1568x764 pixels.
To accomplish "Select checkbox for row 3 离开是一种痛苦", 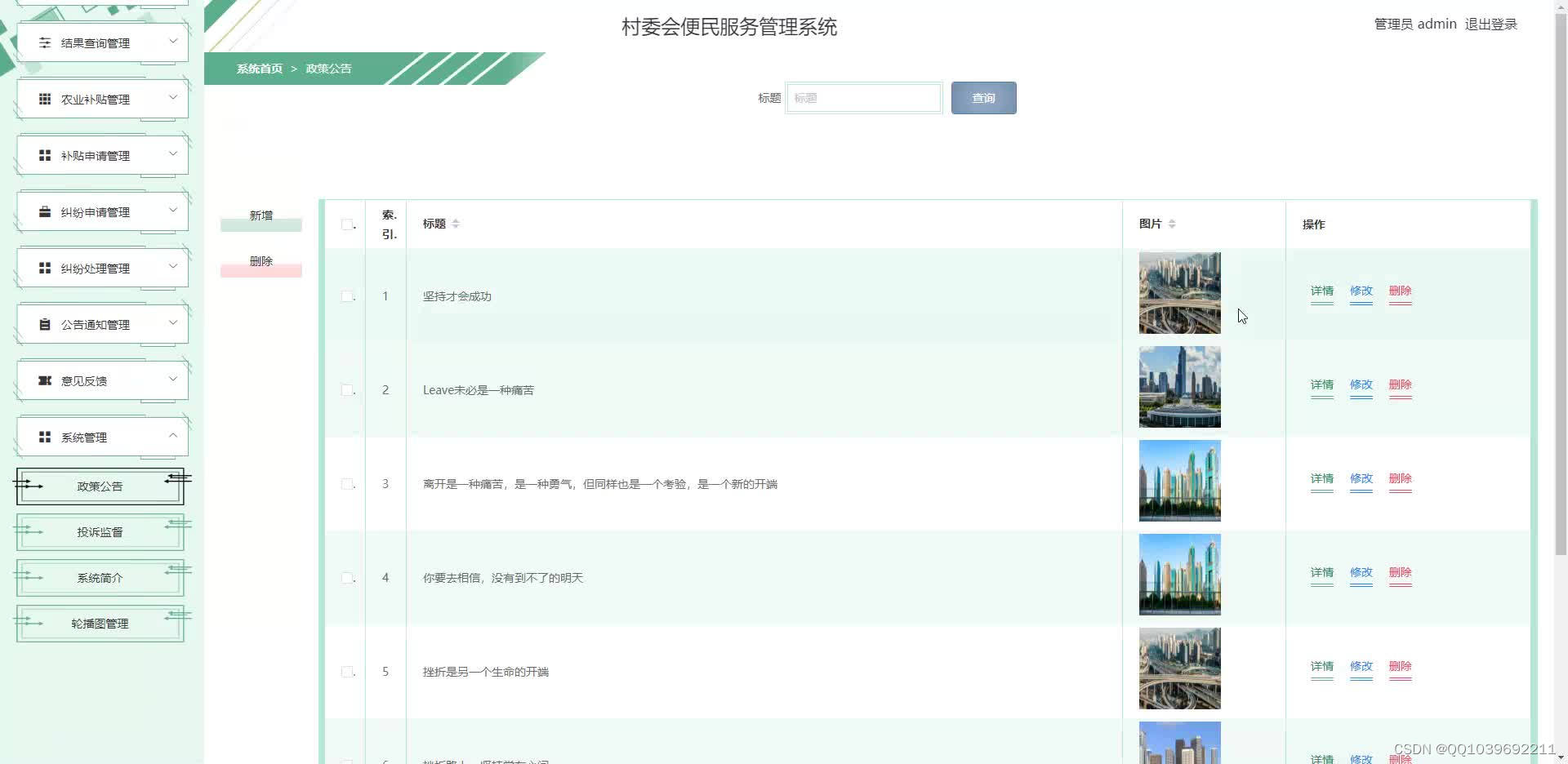I will (x=347, y=484).
